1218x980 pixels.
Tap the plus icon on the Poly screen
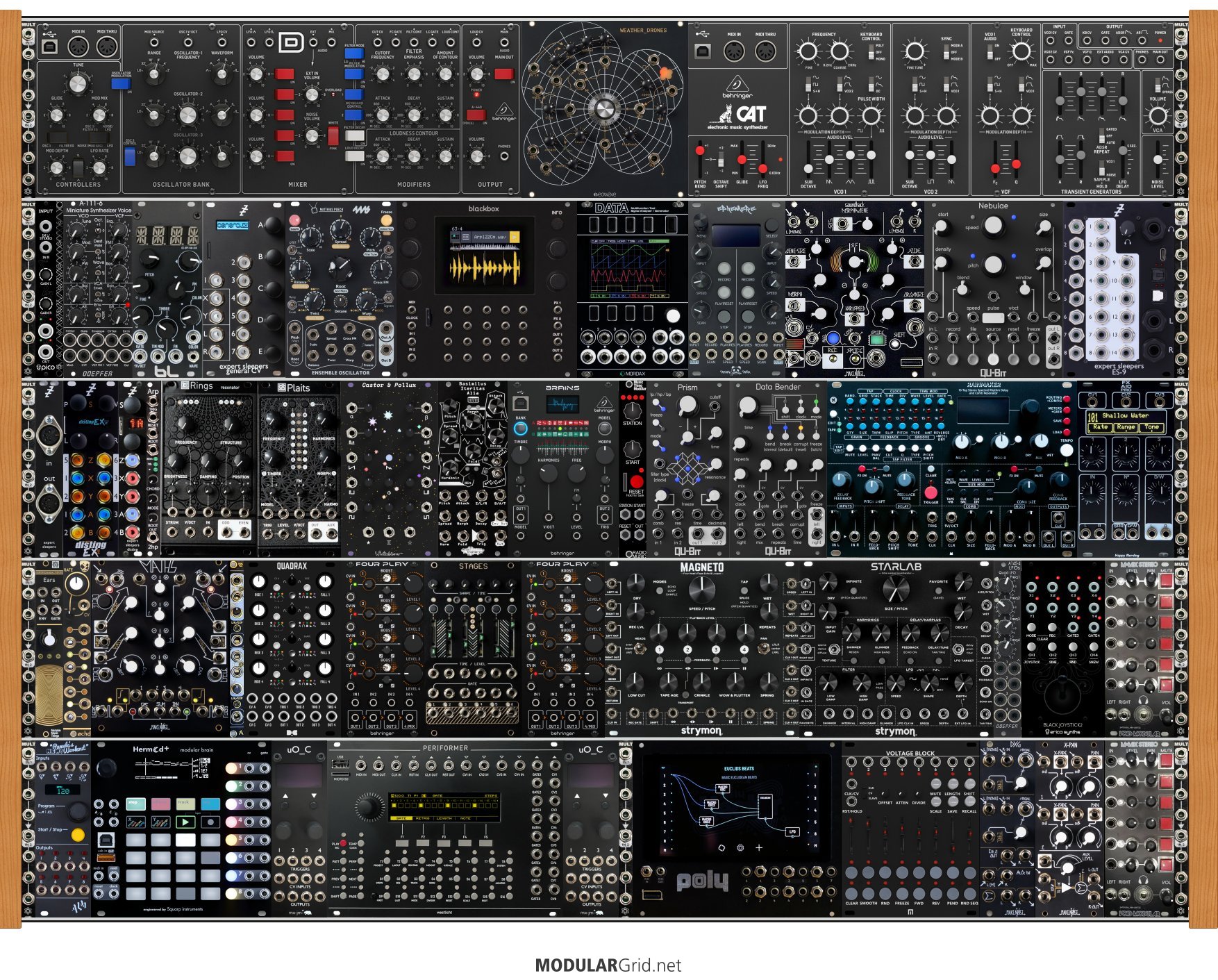click(759, 847)
